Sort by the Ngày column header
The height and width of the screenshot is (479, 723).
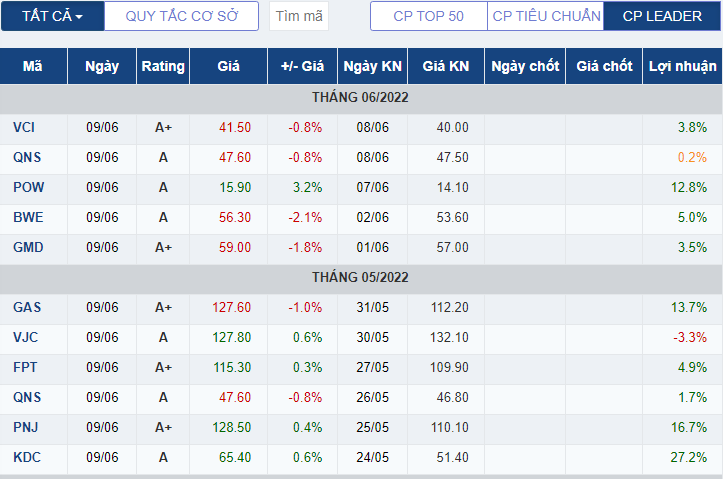point(102,66)
